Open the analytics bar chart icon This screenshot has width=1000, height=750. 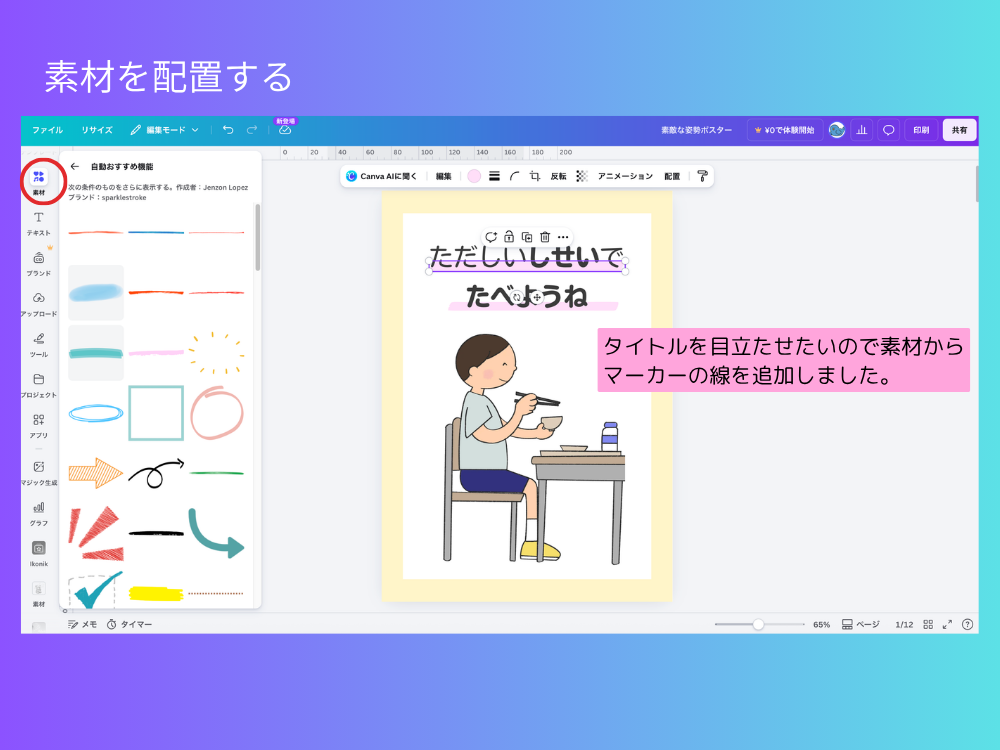(862, 130)
